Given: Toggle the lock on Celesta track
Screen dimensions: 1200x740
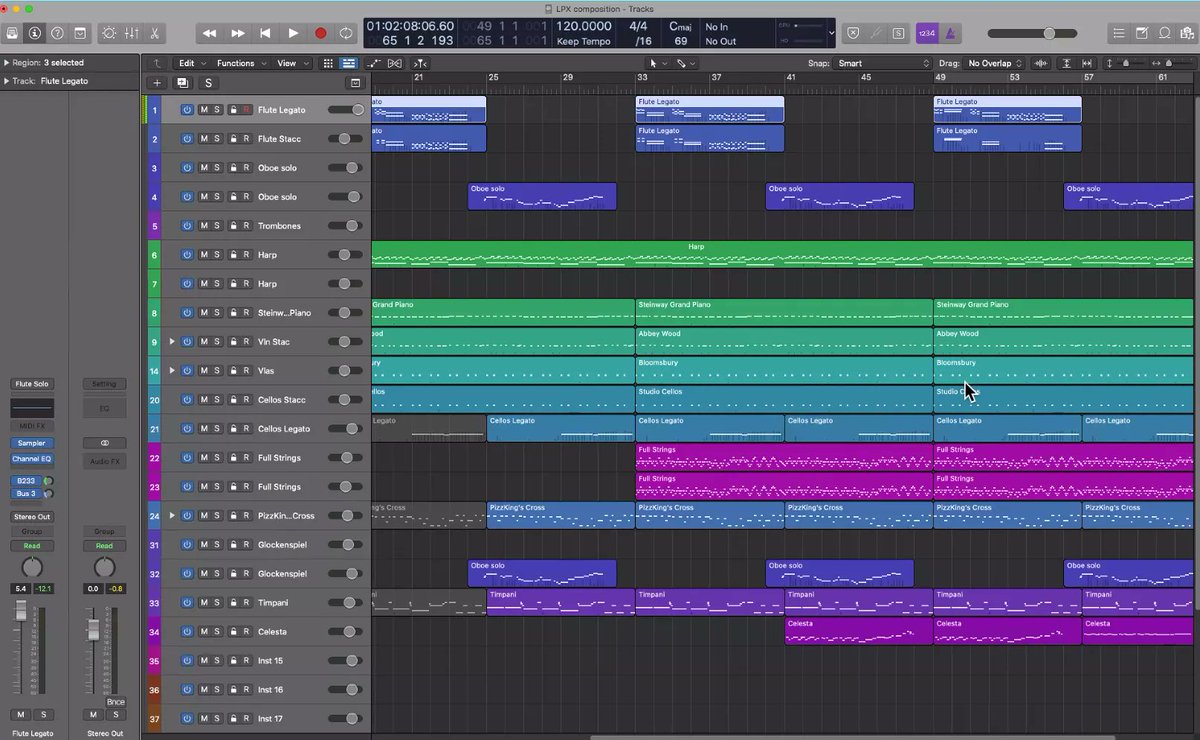Looking at the screenshot, I should [233, 632].
